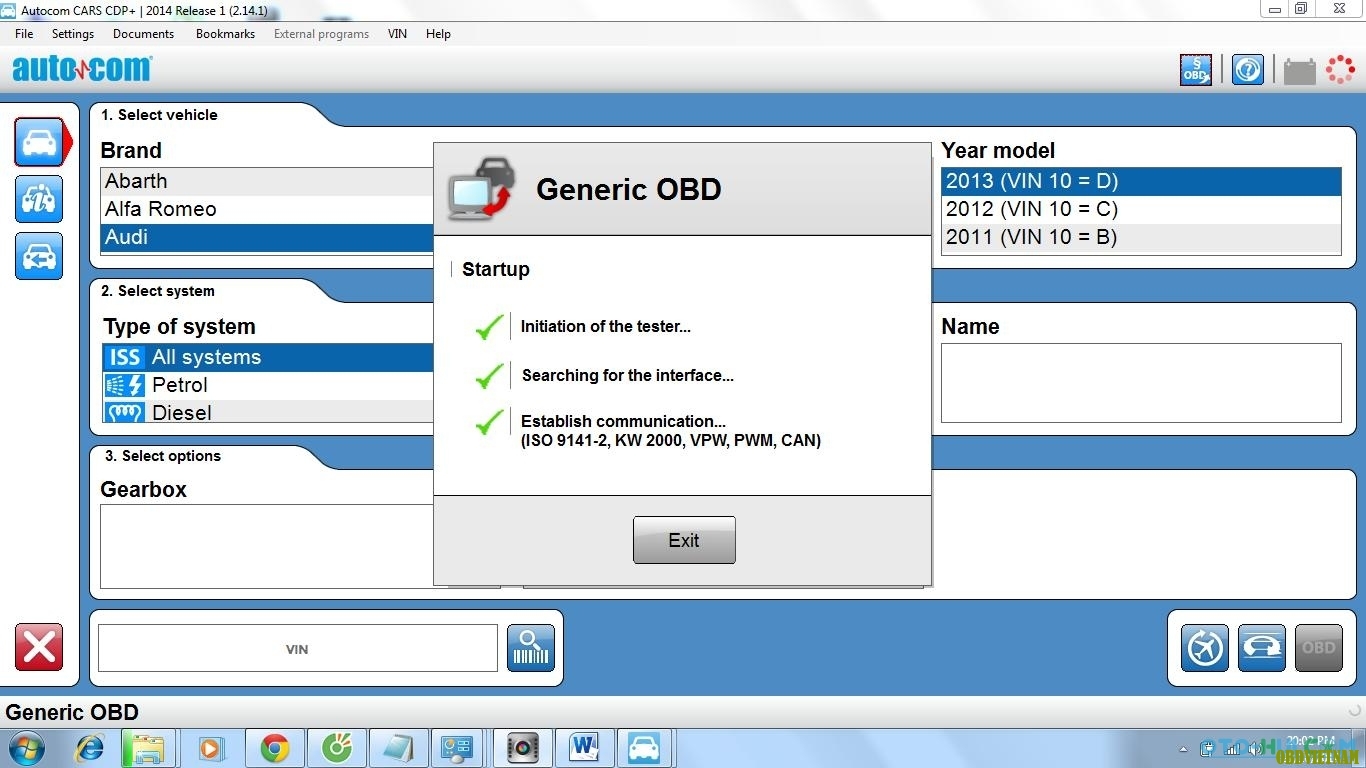Click the greyed OBD button at bottom right
The width and height of the screenshot is (1366, 768).
[x=1319, y=647]
